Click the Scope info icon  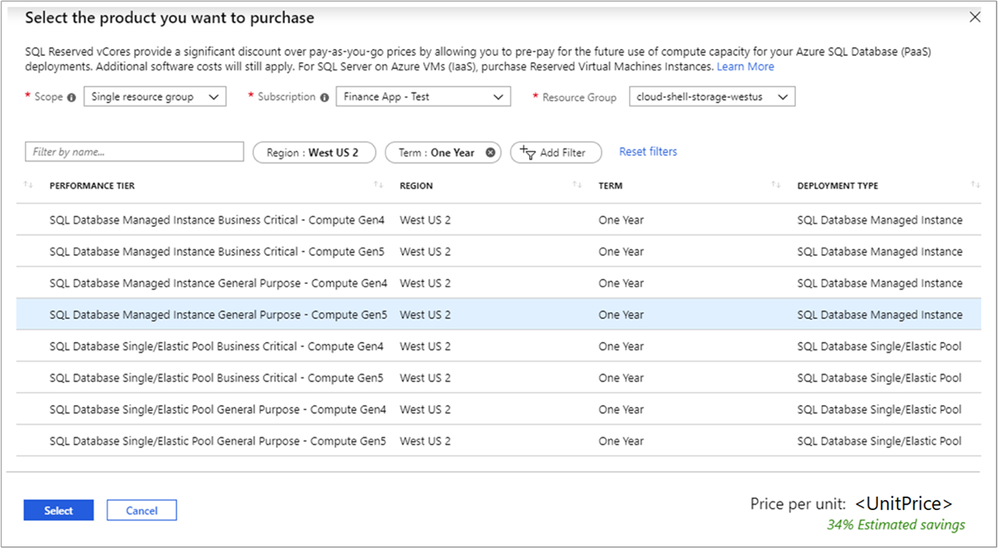click(x=71, y=97)
